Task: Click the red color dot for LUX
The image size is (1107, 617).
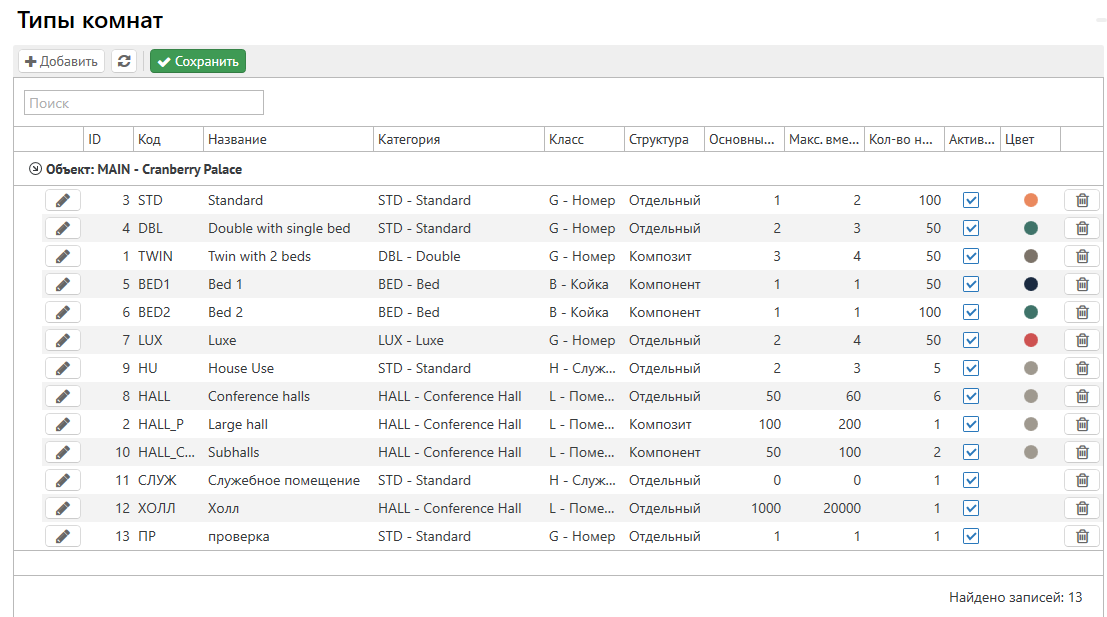Action: pyautogui.click(x=1031, y=340)
